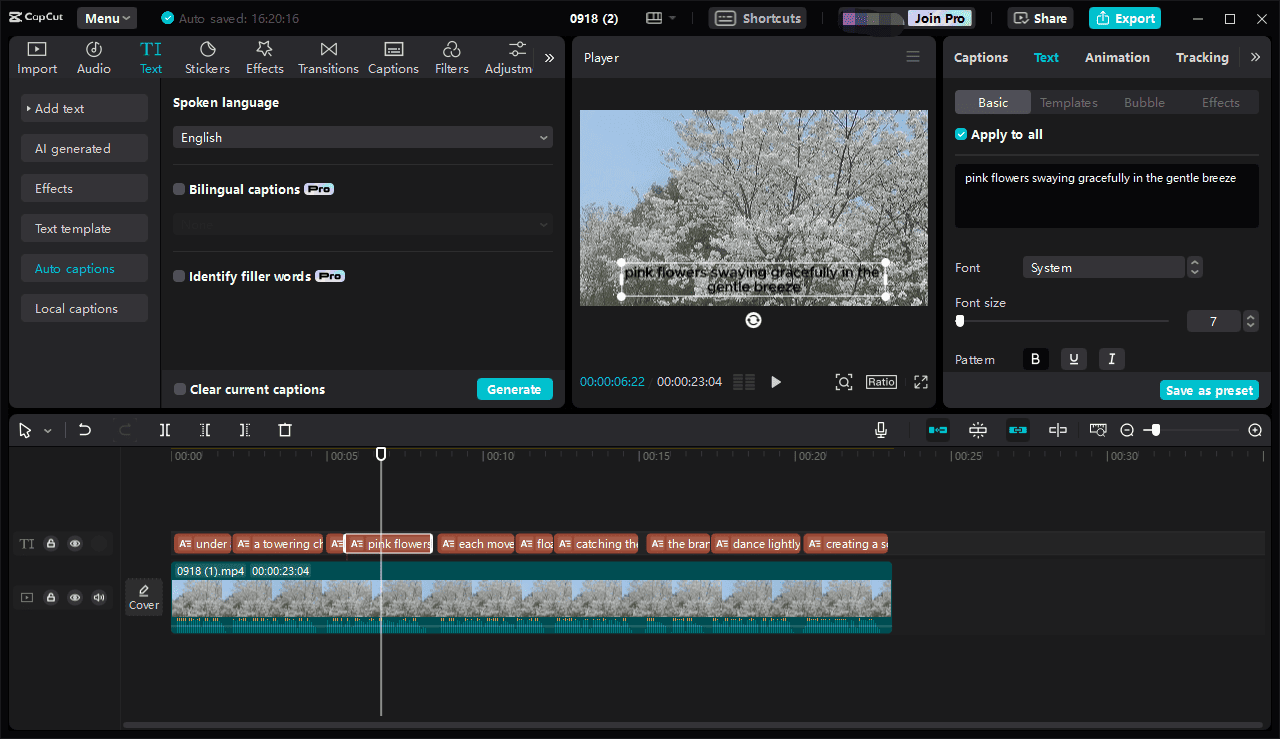Click the microphone voiceover record icon
Image resolution: width=1280 pixels, height=739 pixels.
tap(880, 430)
